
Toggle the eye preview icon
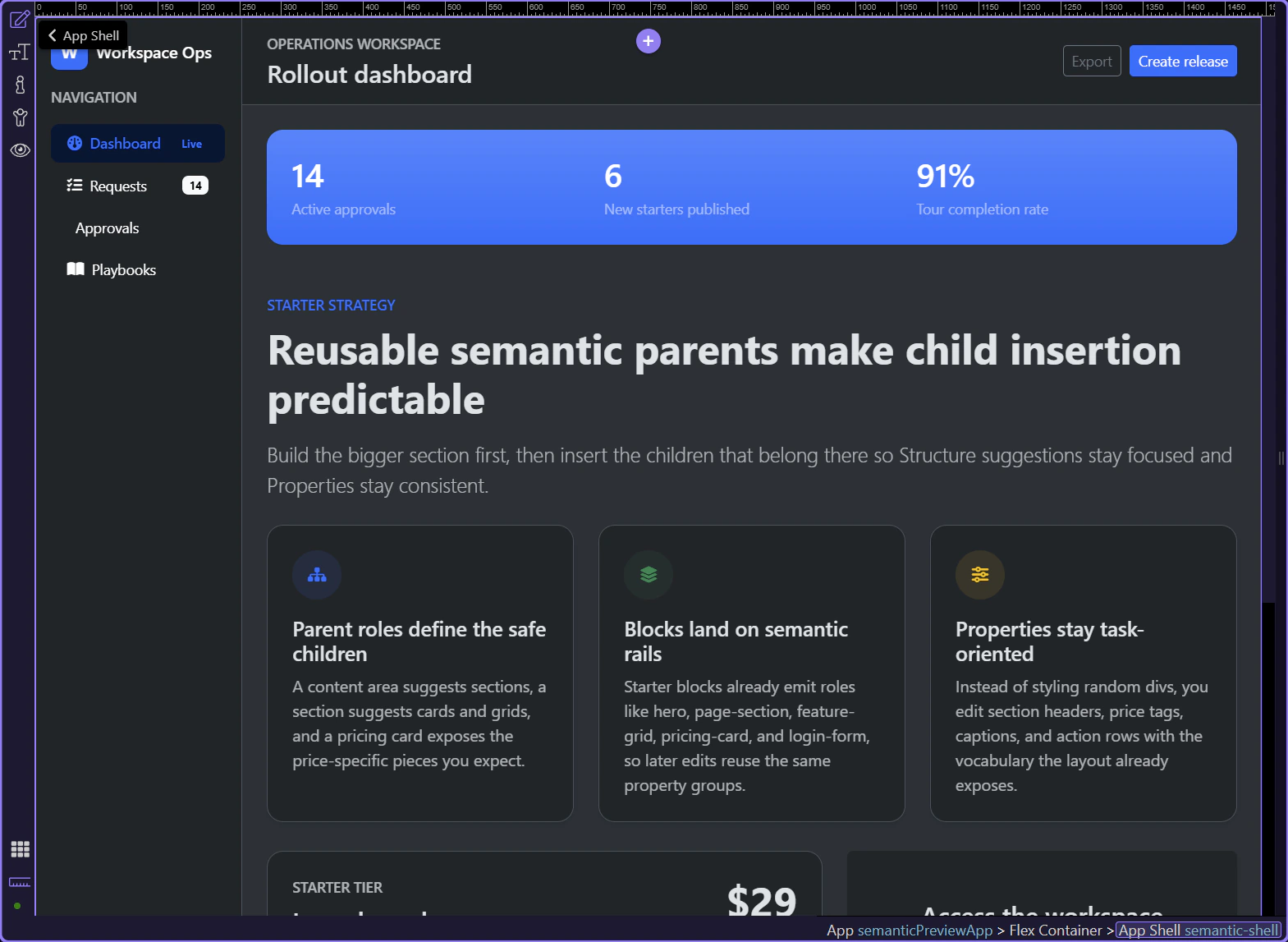[x=20, y=150]
